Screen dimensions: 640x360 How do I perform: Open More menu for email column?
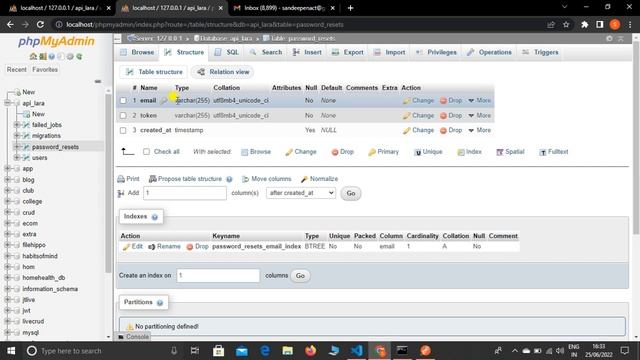(x=480, y=100)
